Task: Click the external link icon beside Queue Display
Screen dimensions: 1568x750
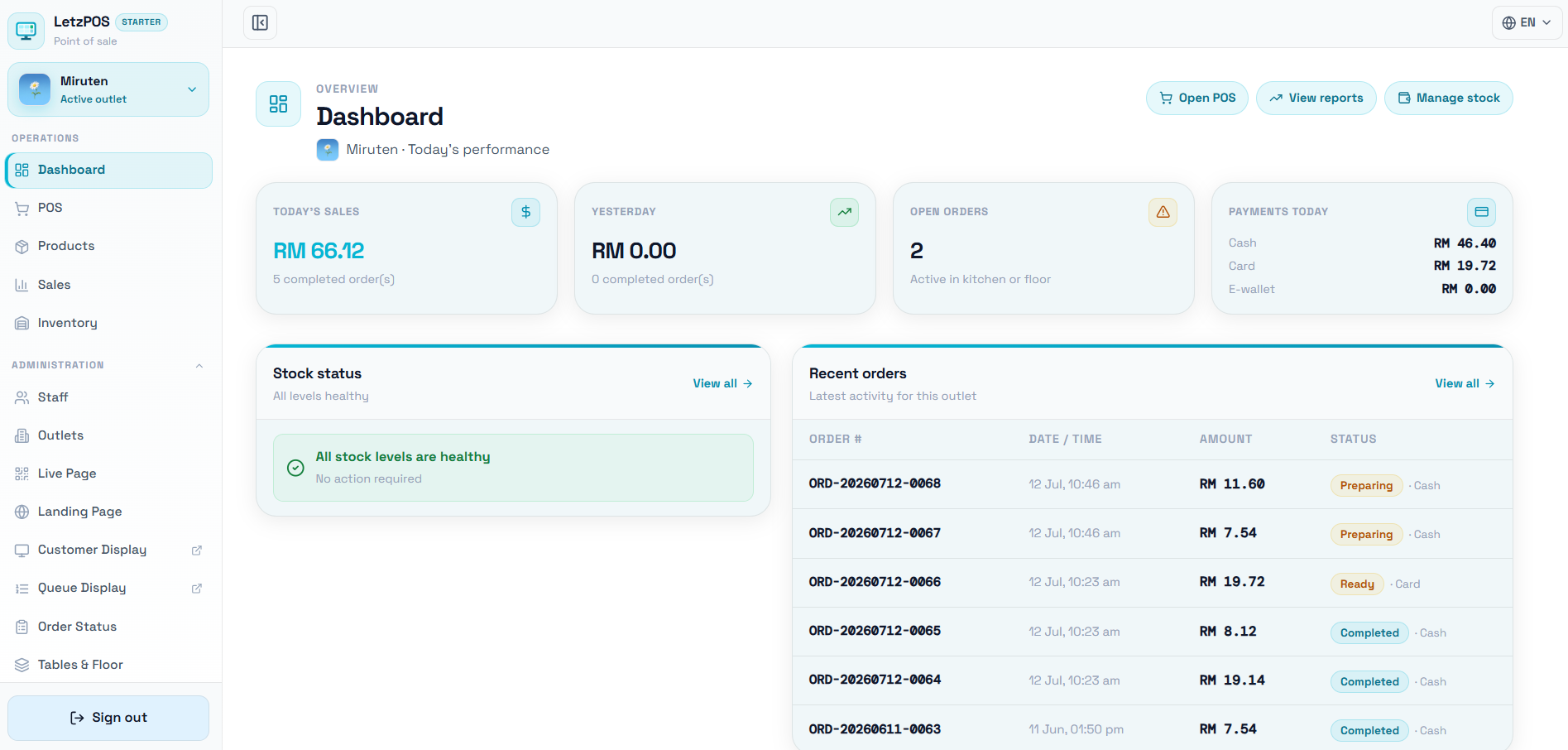Action: coord(197,589)
